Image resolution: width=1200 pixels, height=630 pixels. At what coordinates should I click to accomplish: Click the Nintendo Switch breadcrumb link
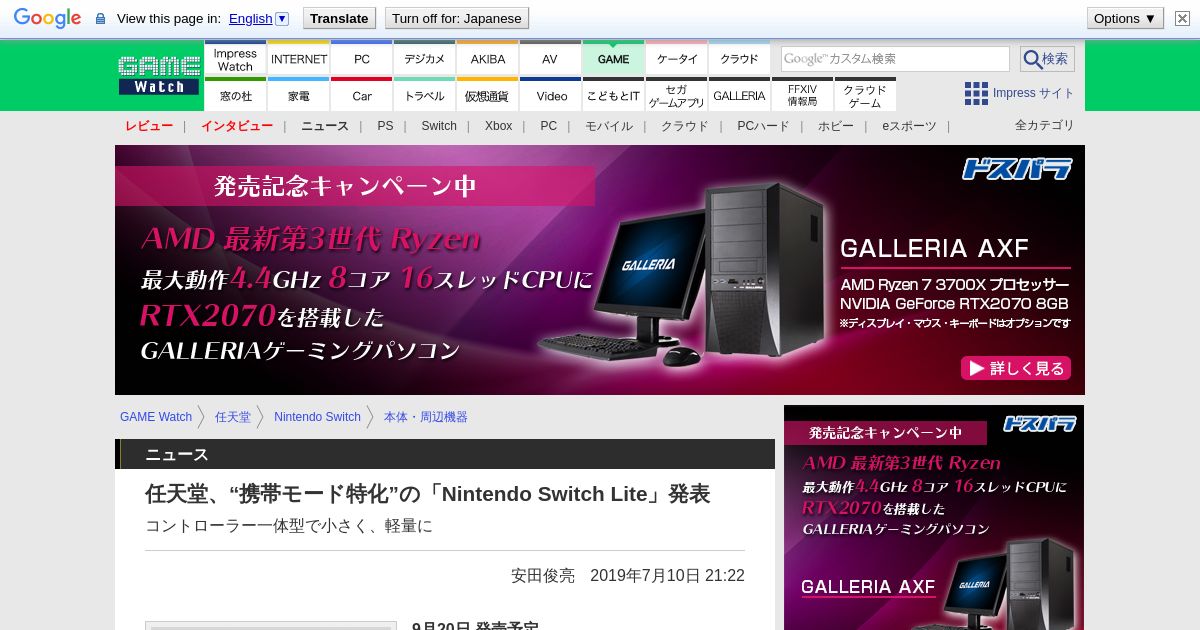[317, 417]
